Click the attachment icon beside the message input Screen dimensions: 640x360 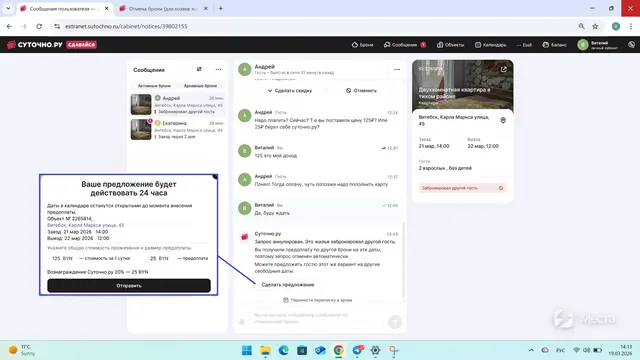point(242,322)
